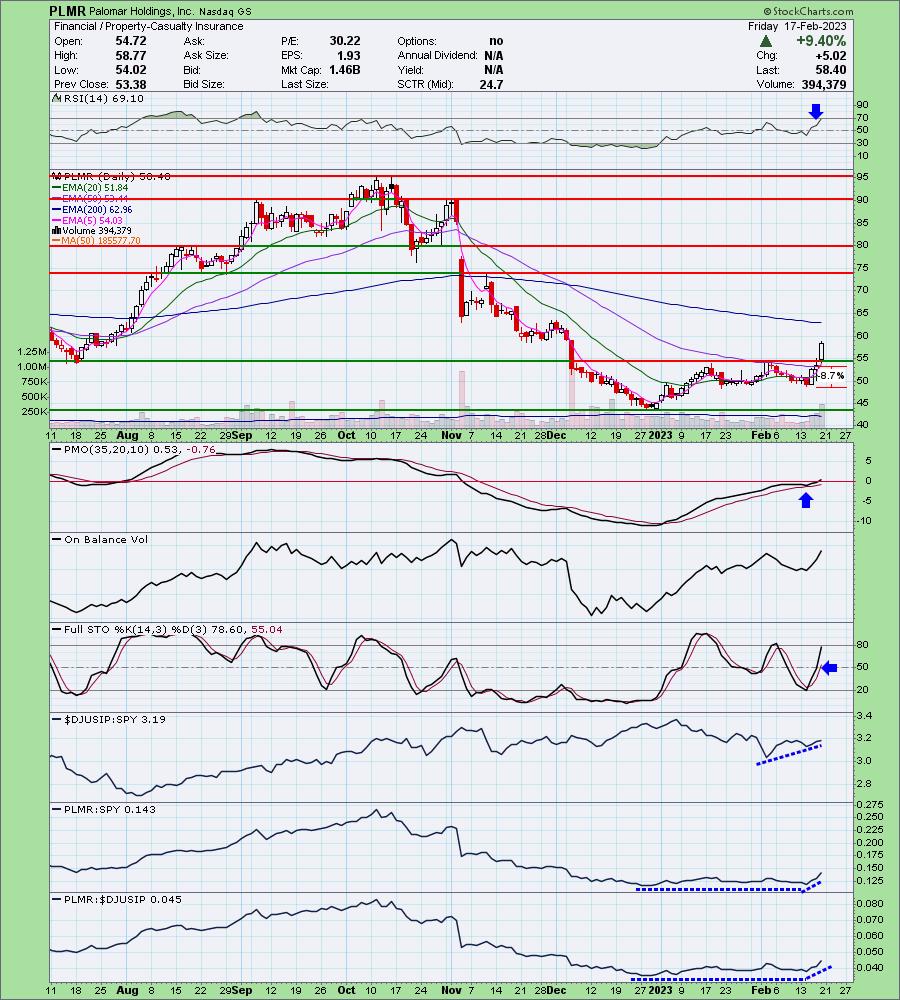Click the 0.080 axis label of the PLMR:$DJUSIP panel
The height and width of the screenshot is (1000, 900).
(x=869, y=904)
